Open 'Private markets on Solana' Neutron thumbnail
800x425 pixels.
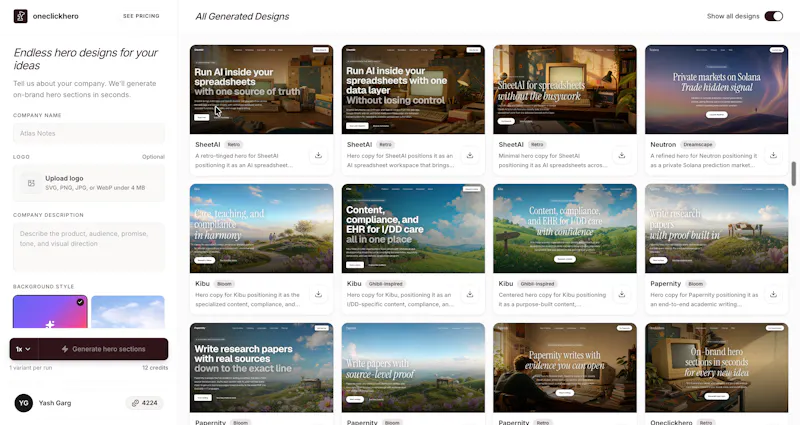(x=716, y=89)
